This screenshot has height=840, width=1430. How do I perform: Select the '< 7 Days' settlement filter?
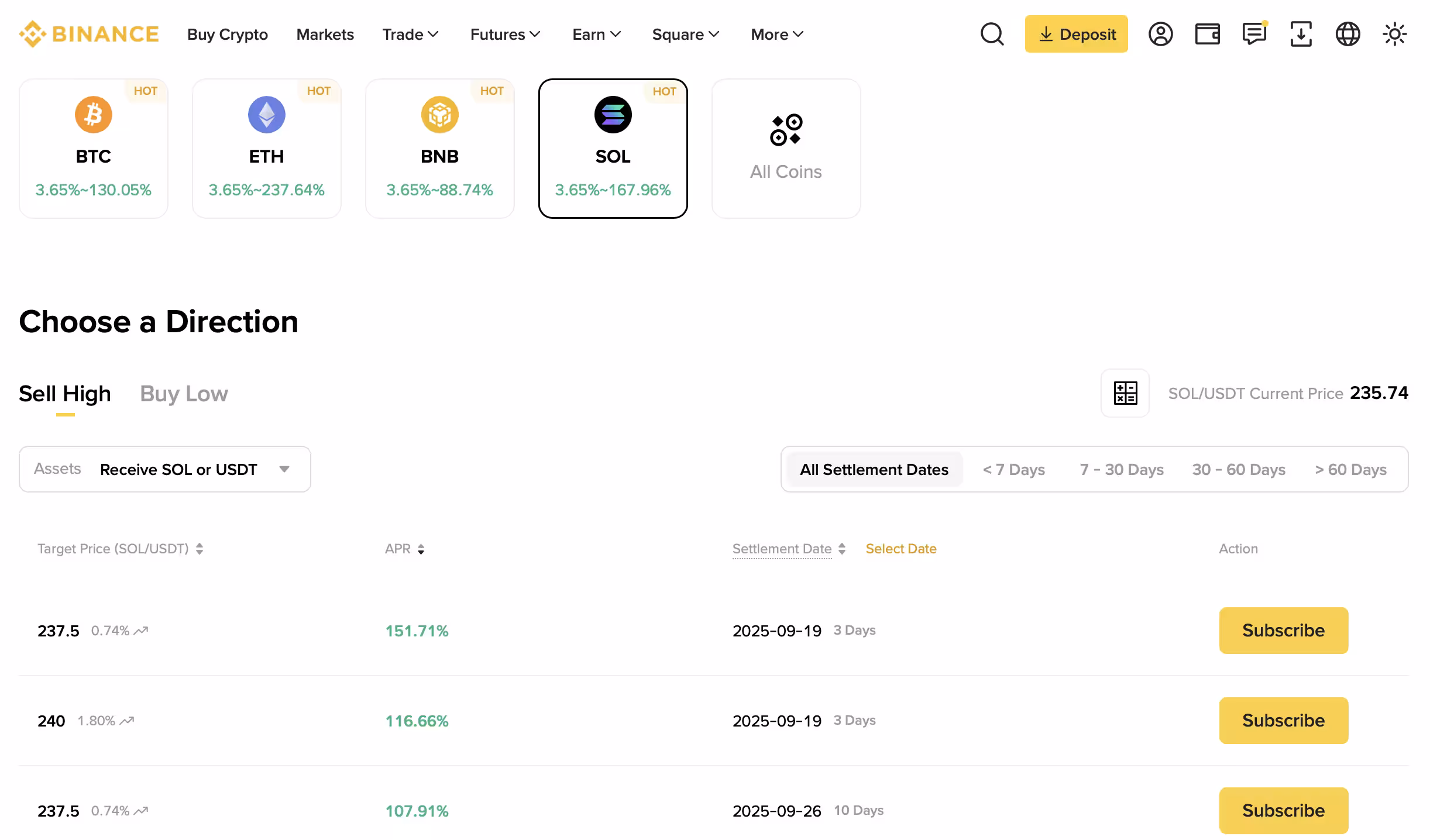click(x=1013, y=469)
